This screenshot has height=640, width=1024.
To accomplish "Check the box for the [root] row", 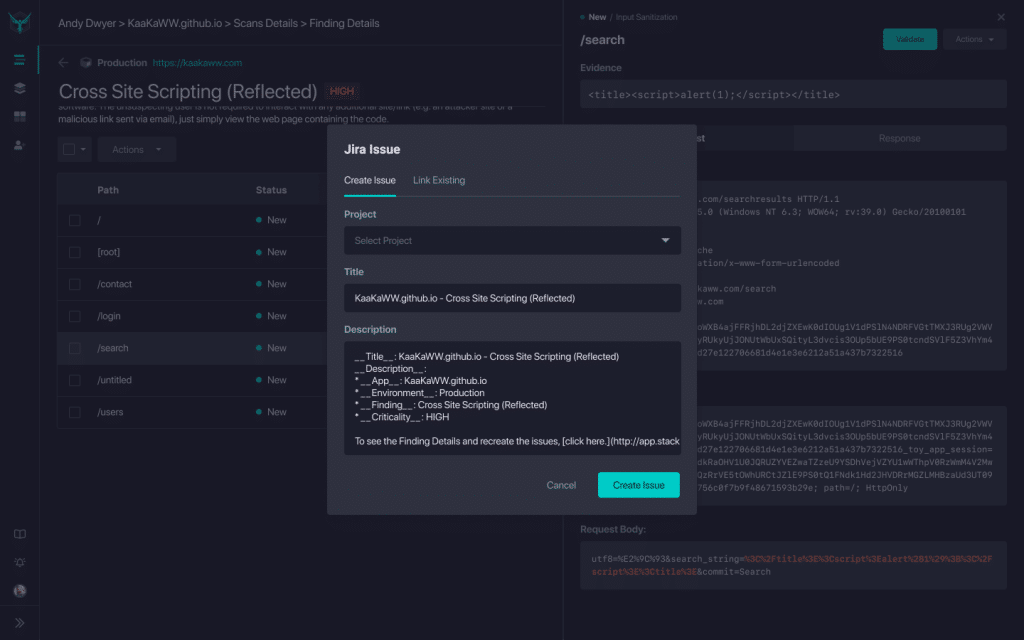I will [x=74, y=252].
